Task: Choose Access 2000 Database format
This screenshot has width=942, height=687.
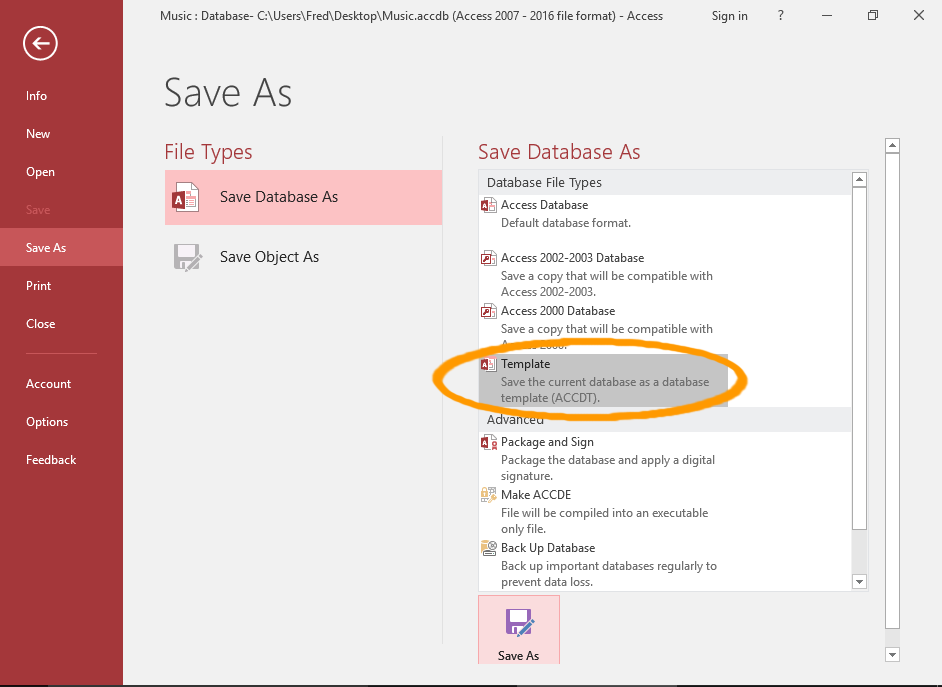Action: pyautogui.click(x=604, y=327)
